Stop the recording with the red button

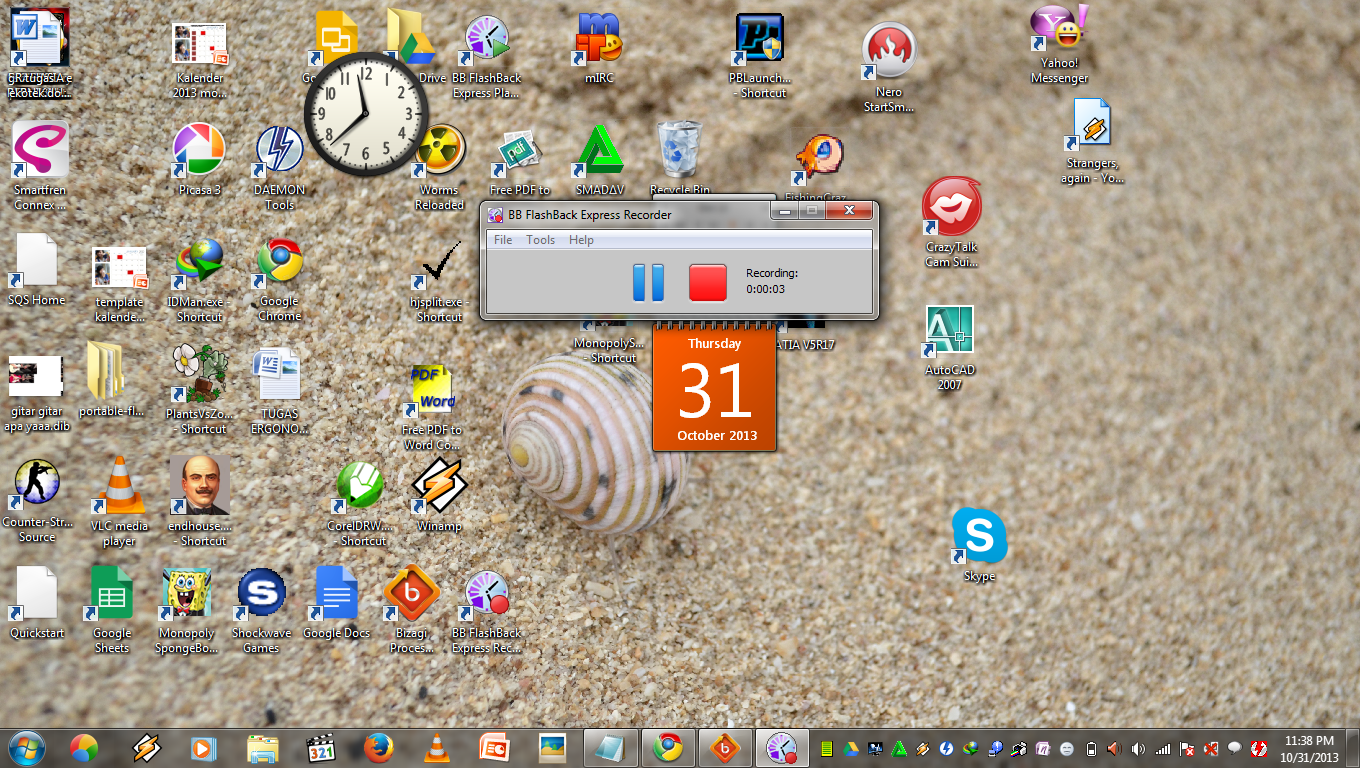point(708,282)
